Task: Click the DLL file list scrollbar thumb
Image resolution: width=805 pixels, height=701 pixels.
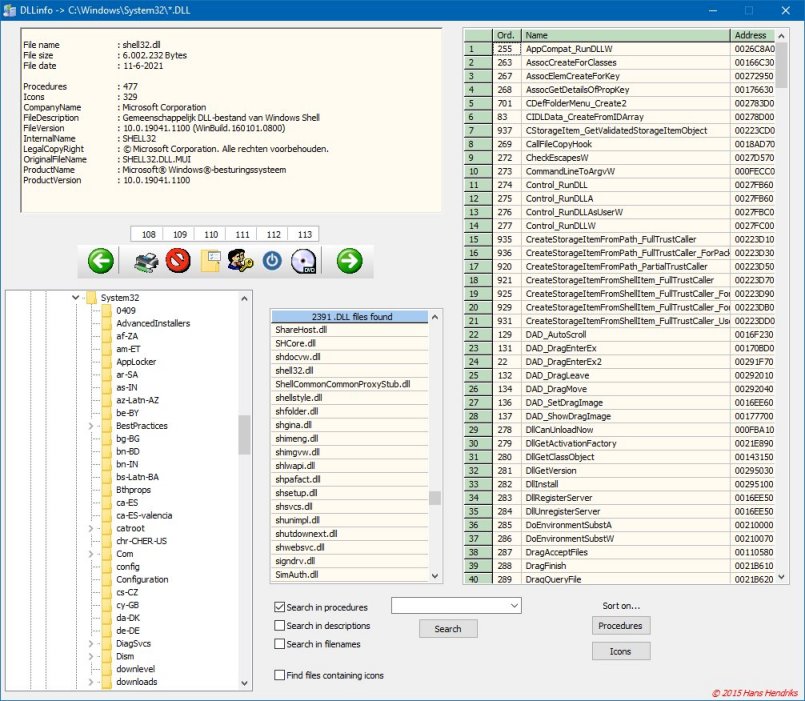Action: (x=435, y=498)
